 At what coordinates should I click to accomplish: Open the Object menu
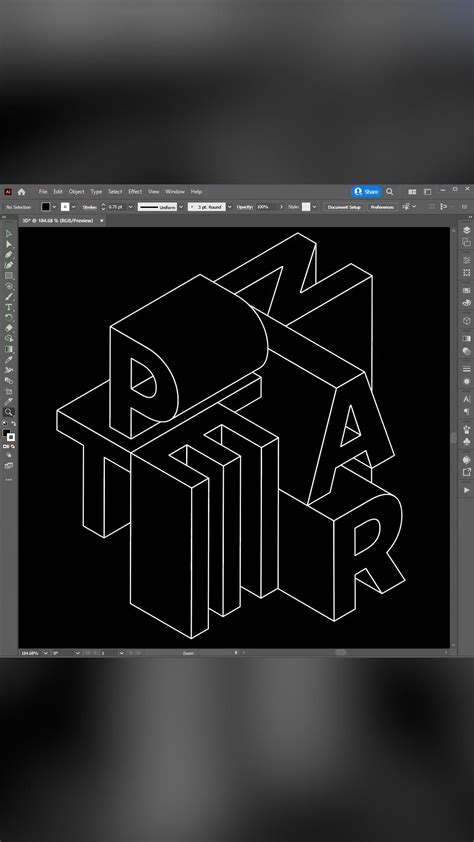pyautogui.click(x=76, y=192)
